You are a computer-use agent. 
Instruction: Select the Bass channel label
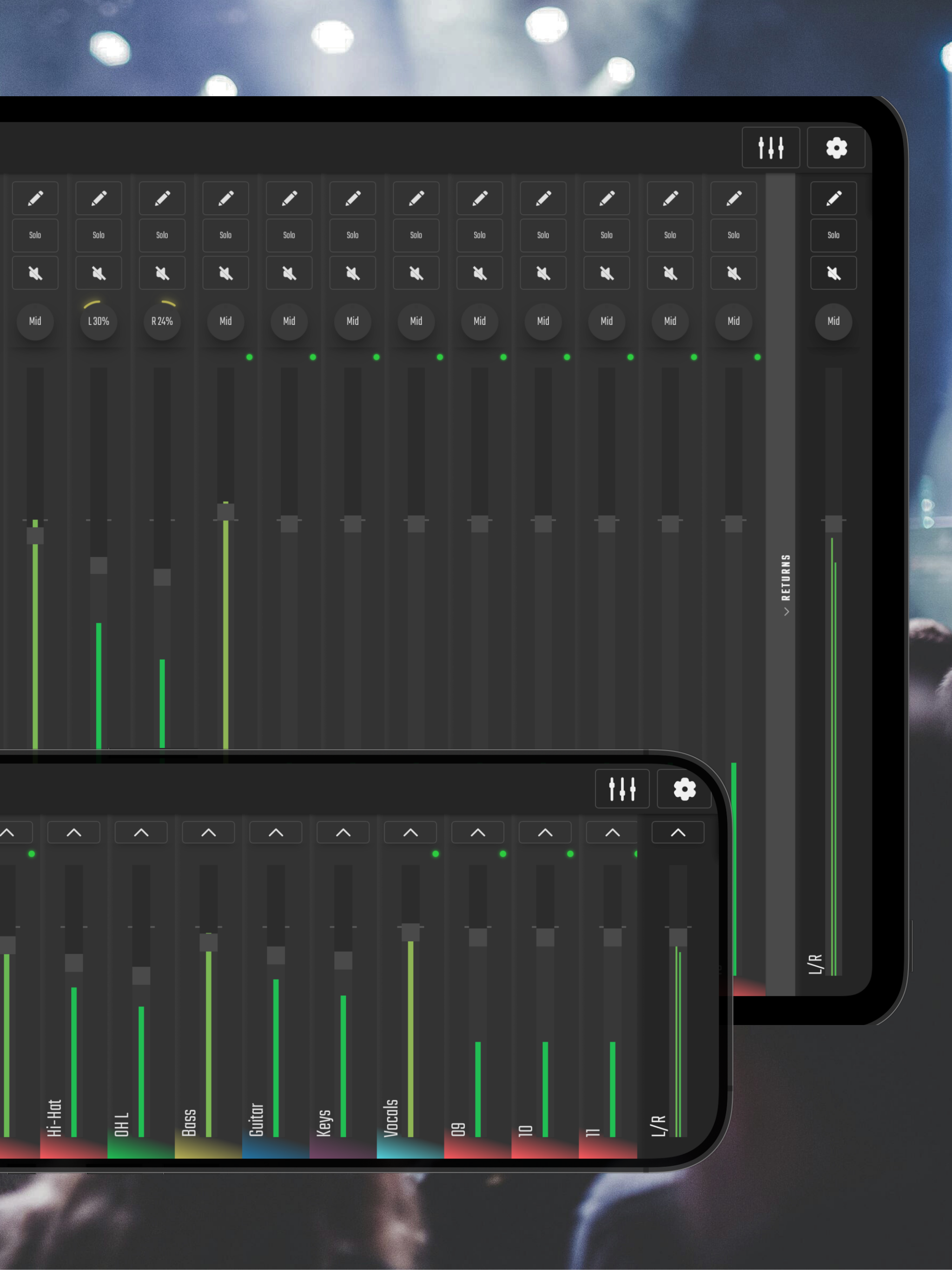[x=189, y=1123]
